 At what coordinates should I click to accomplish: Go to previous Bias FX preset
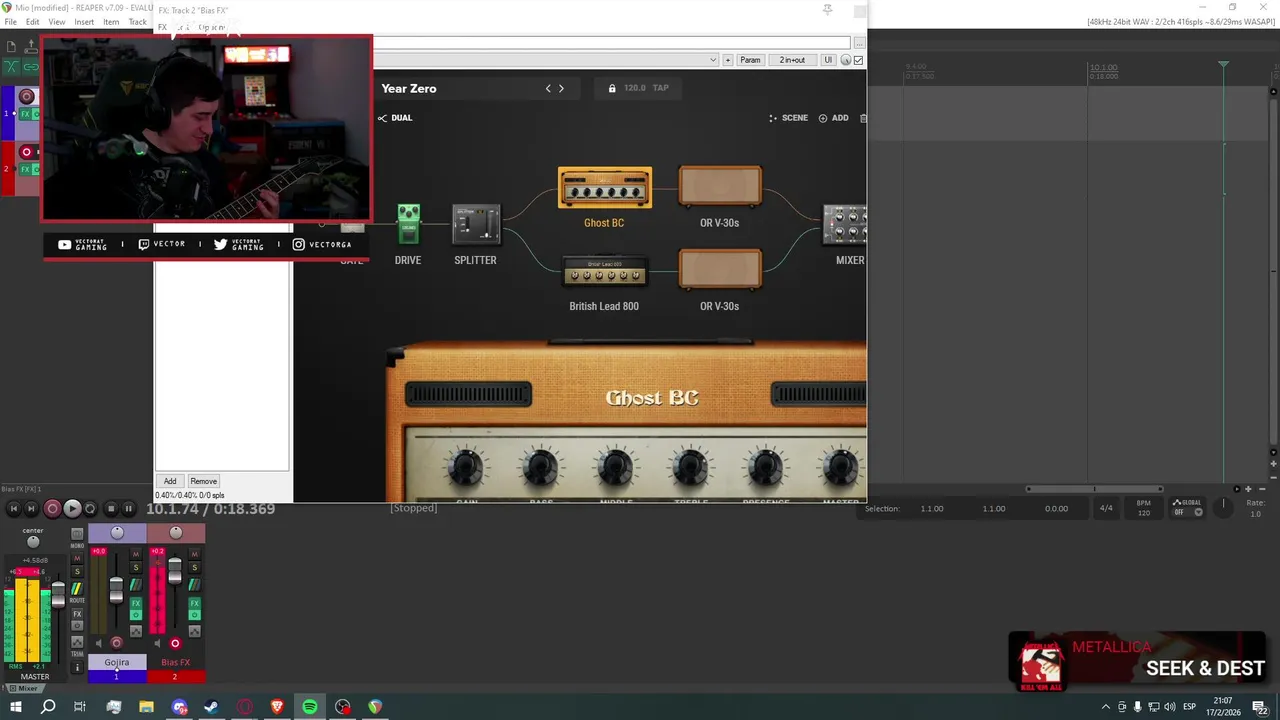pyautogui.click(x=548, y=88)
